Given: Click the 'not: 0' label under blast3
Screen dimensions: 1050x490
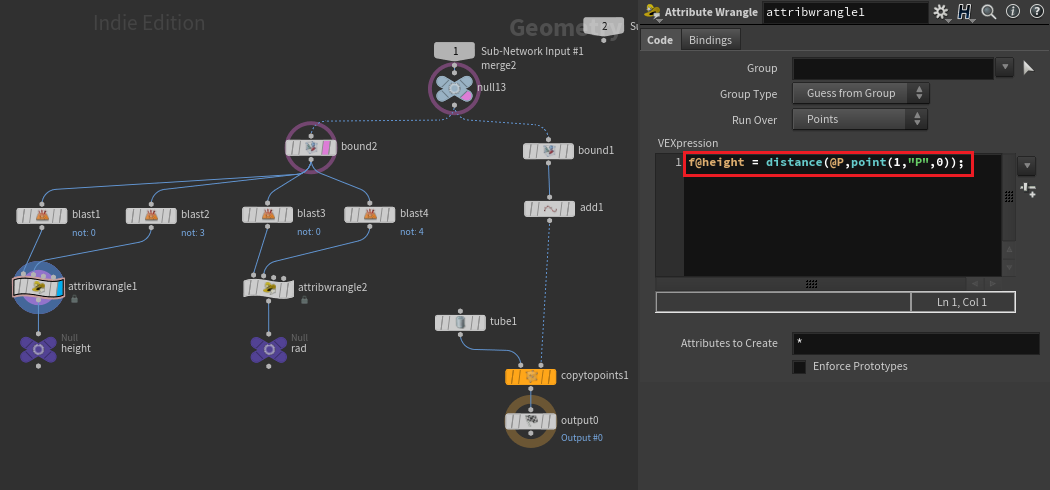Looking at the screenshot, I should [309, 232].
